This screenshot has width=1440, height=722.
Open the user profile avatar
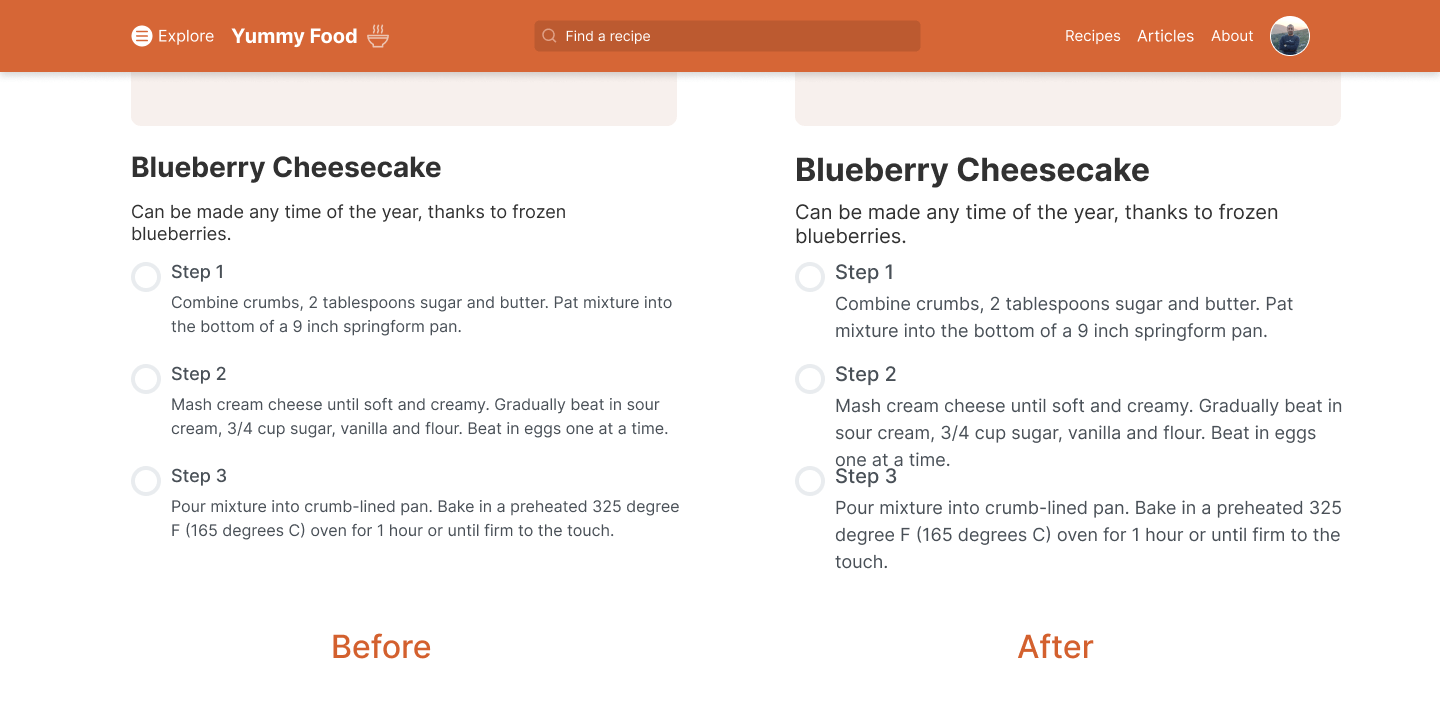(1289, 36)
